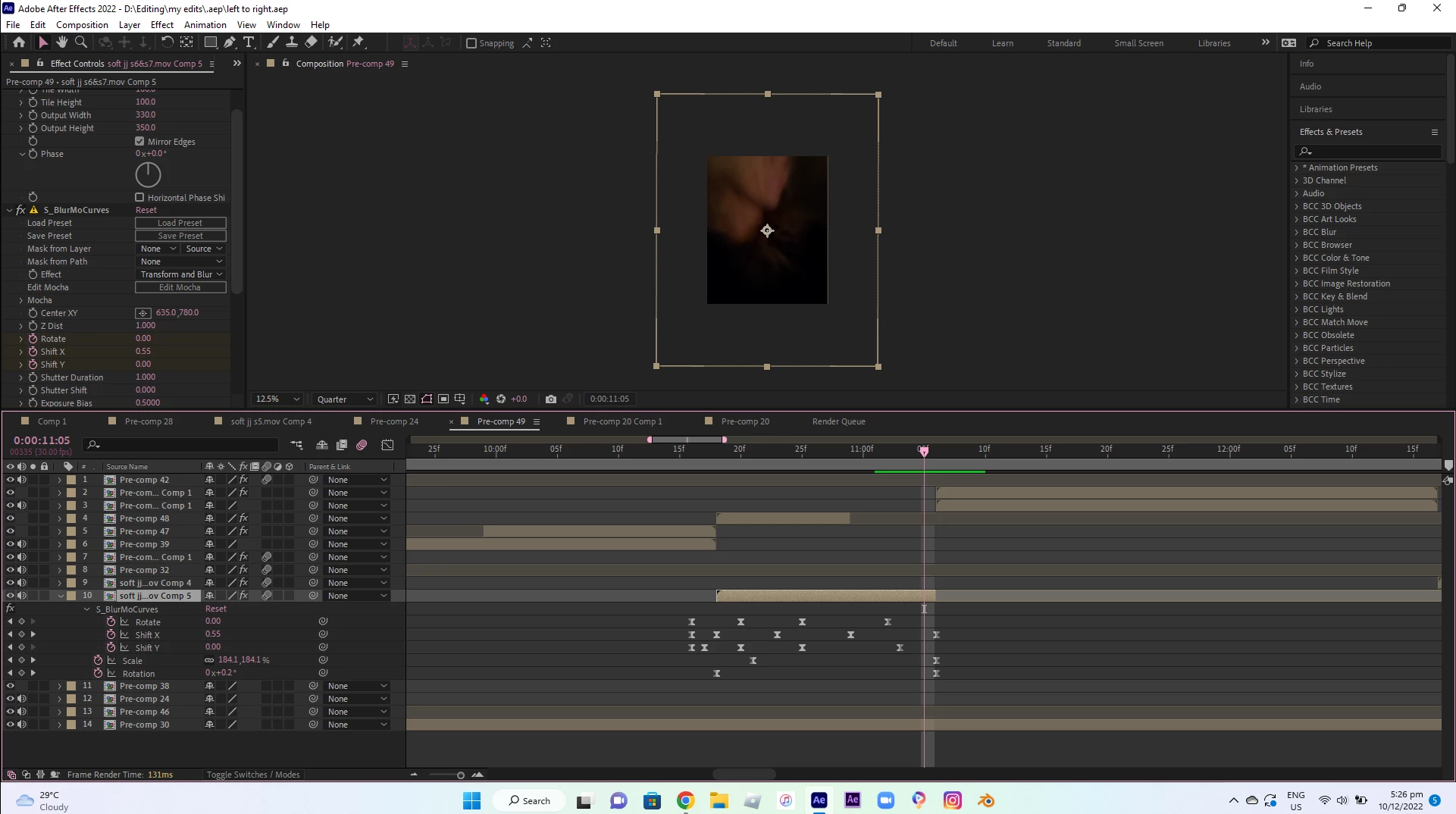1456x814 pixels.
Task: Click Toggle Switches / Modes button
Action: [x=253, y=775]
